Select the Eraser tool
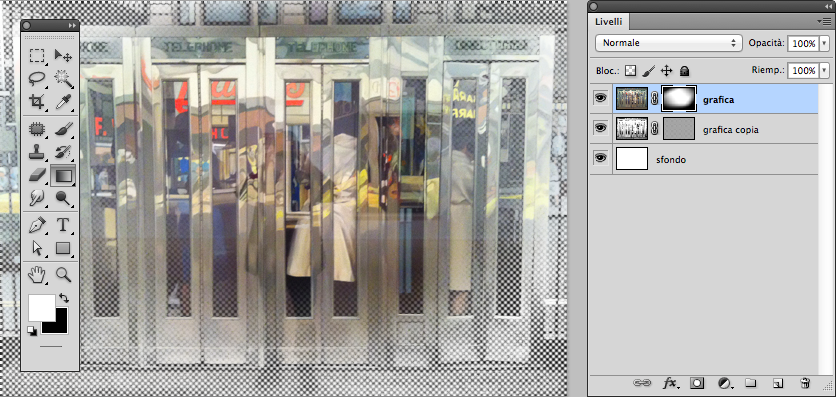 pyautogui.click(x=37, y=175)
